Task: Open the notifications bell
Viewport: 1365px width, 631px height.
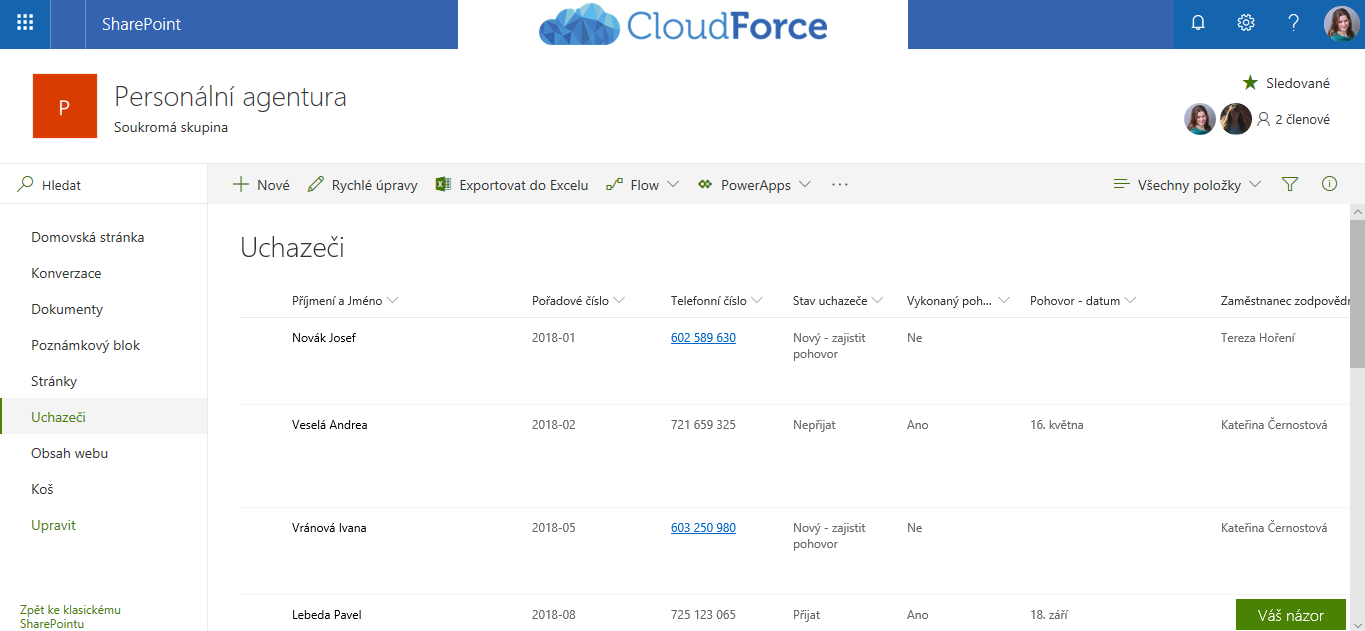Action: (1198, 24)
